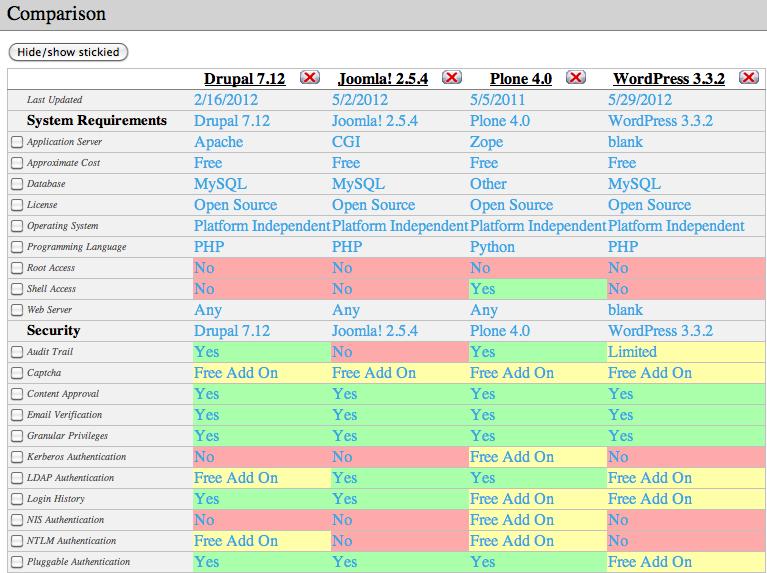767x573 pixels.
Task: Tick the Audit Trail checkbox
Action: (17, 352)
